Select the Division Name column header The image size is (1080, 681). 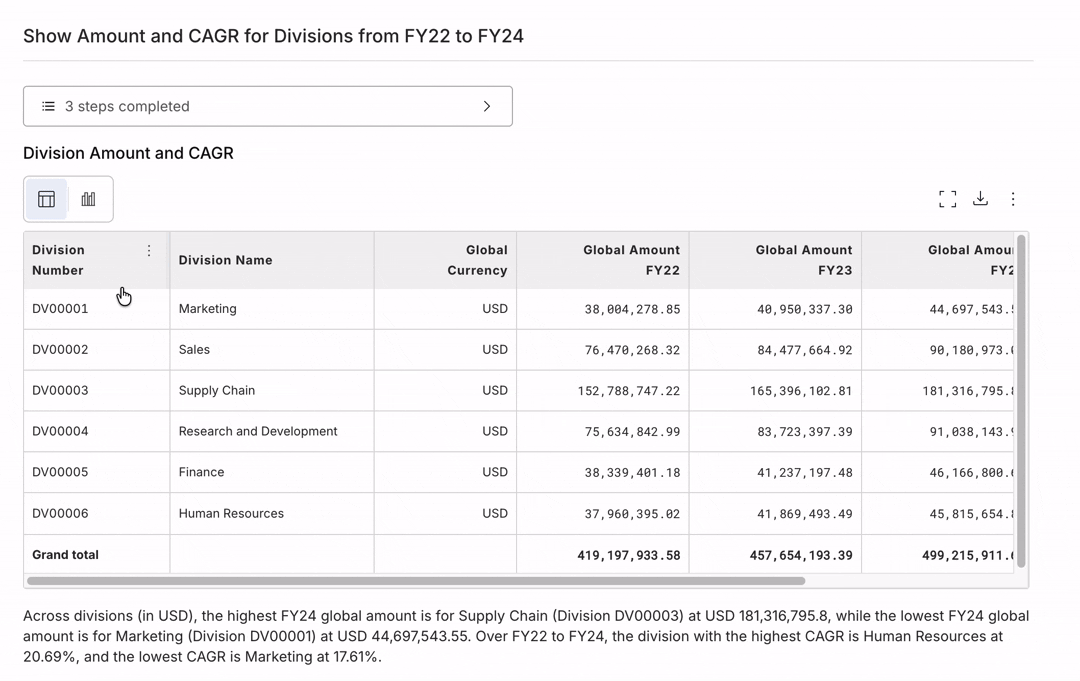pos(226,260)
